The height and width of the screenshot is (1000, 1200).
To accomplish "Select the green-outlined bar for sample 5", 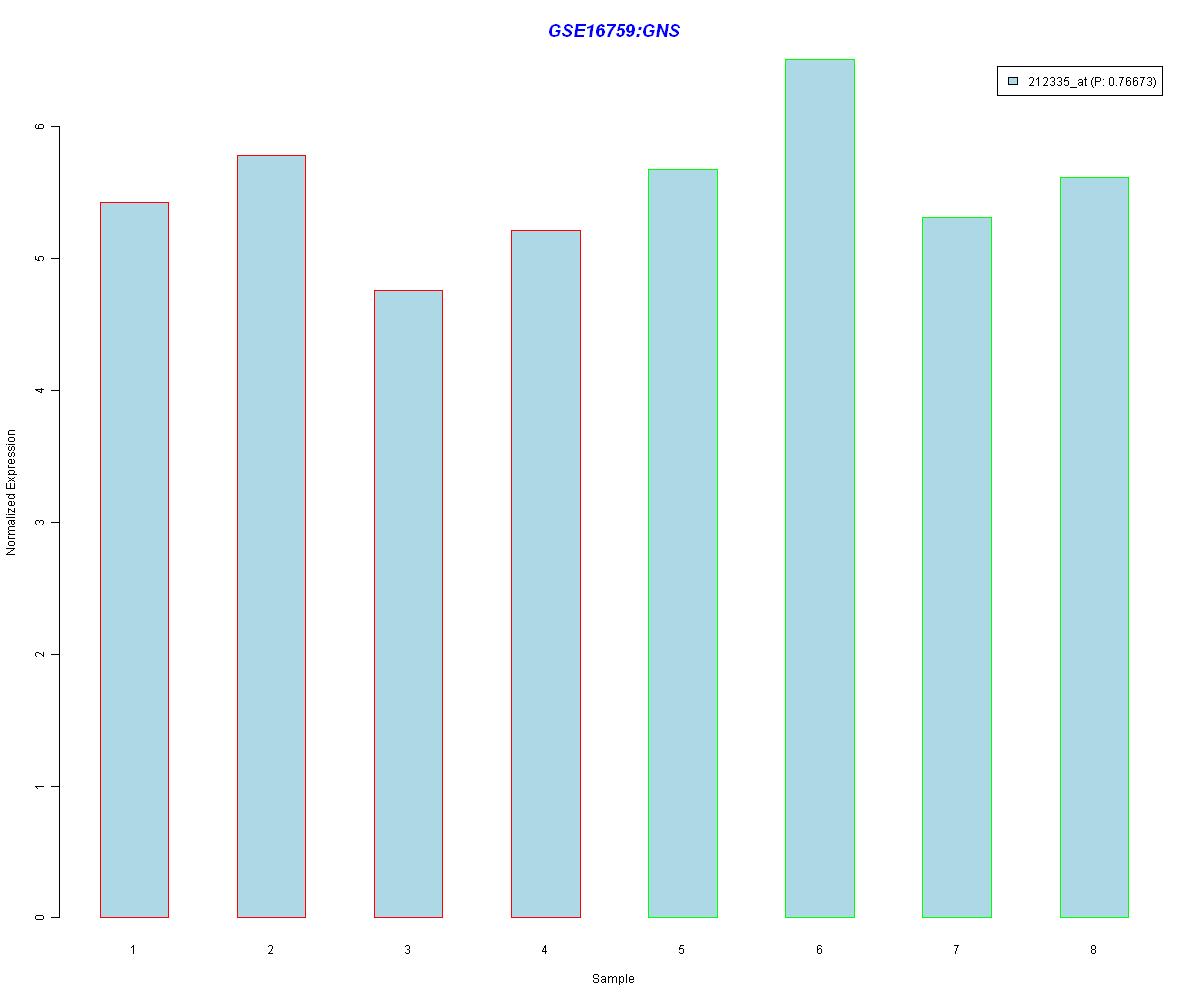I will 682,543.
